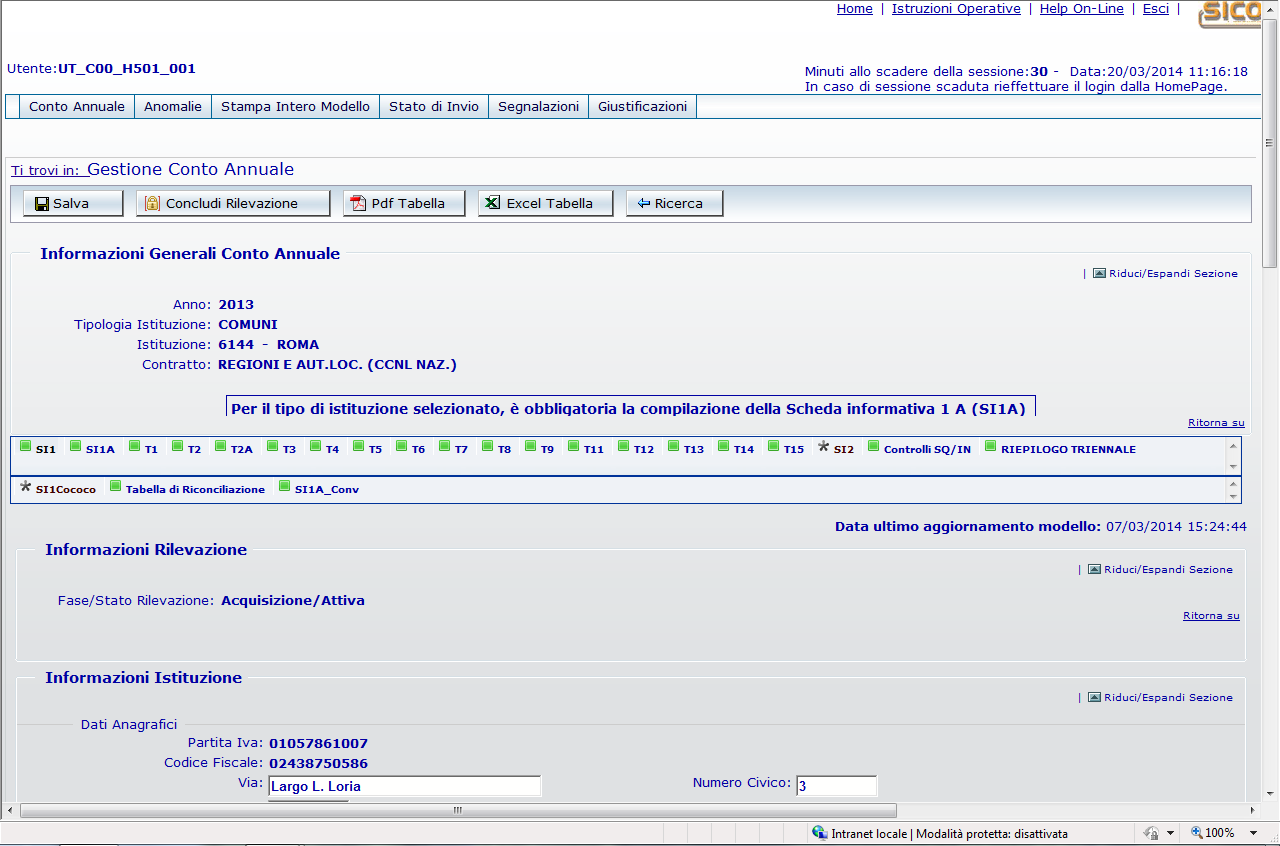Export with the Pdf Tabella button
1280x846 pixels.
[x=405, y=203]
